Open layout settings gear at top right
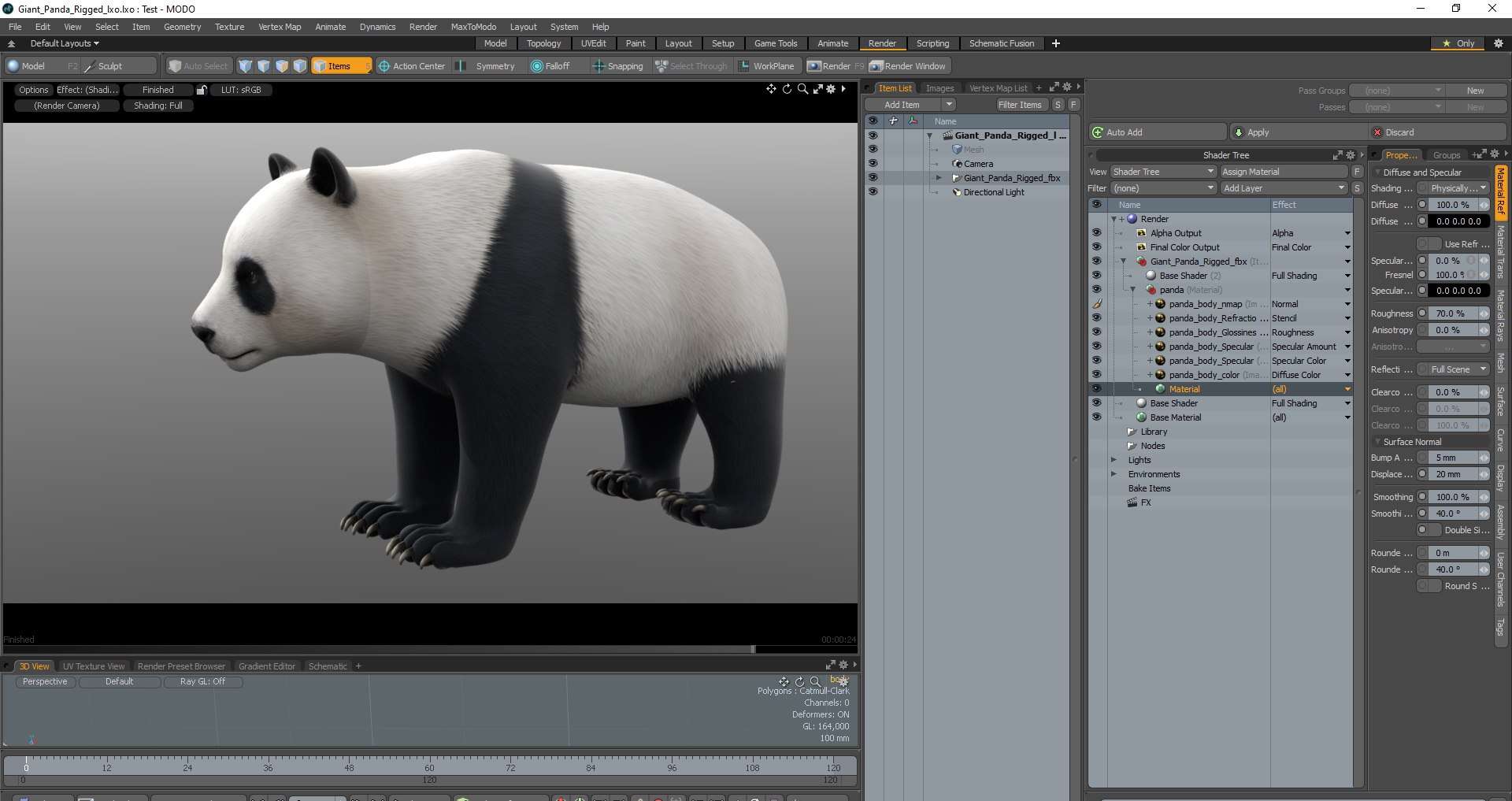 [1498, 43]
